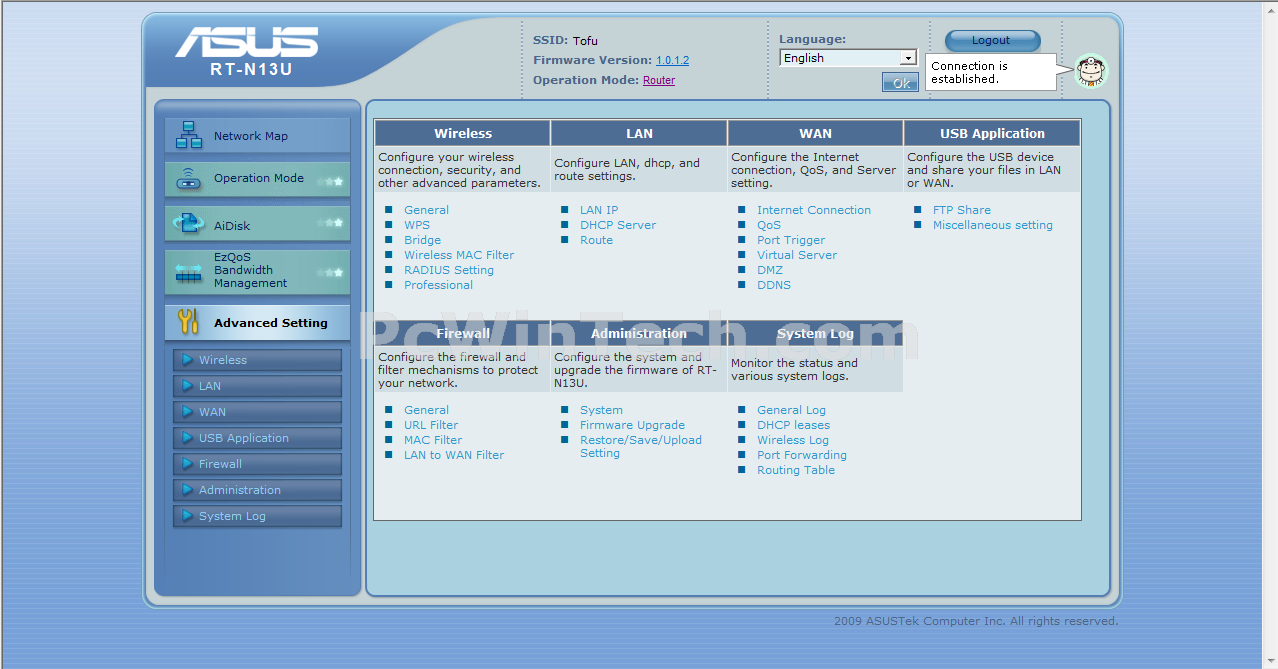Open Administration submenu in sidebar
The width and height of the screenshot is (1278, 669).
click(x=258, y=490)
